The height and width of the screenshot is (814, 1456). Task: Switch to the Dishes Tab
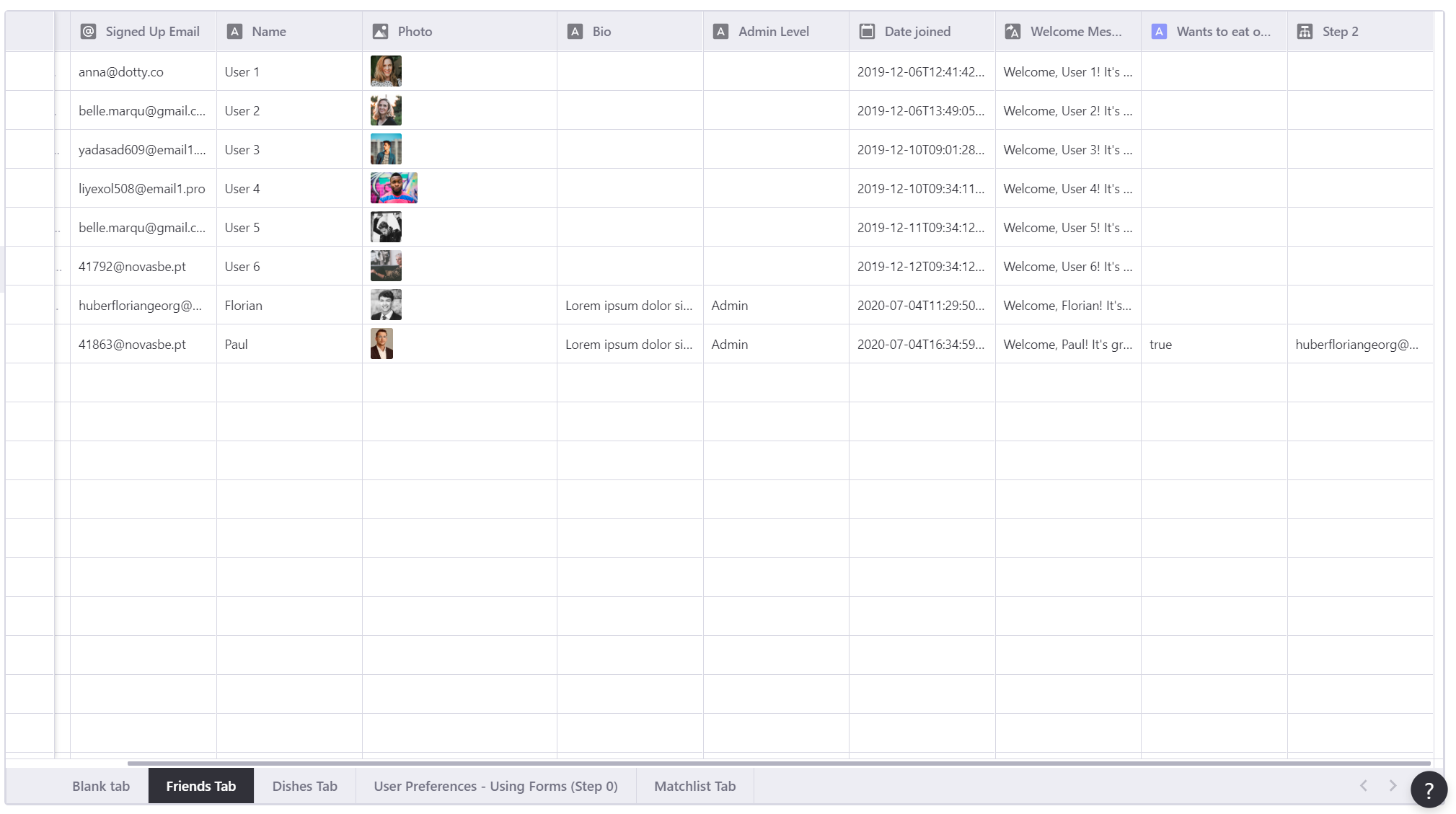click(x=304, y=786)
